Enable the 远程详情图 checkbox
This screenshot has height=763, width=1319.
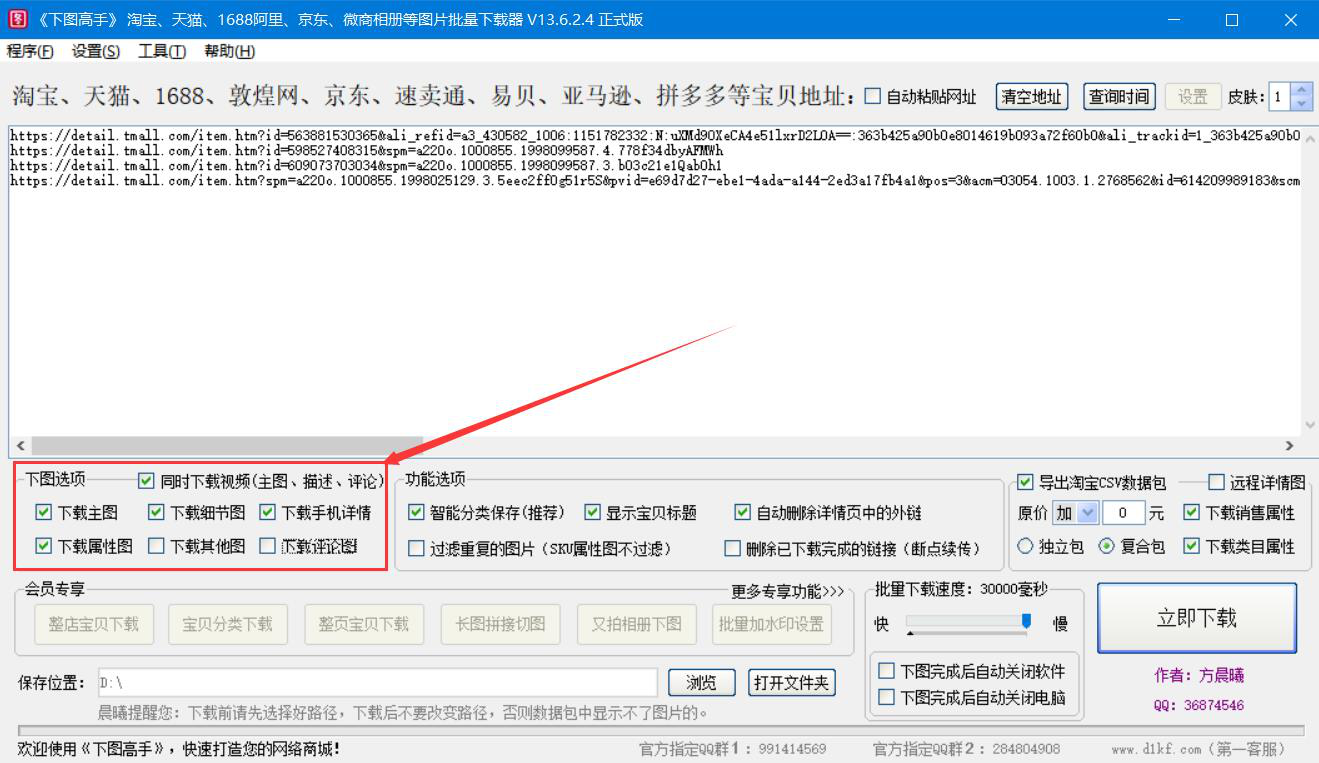click(x=1216, y=482)
